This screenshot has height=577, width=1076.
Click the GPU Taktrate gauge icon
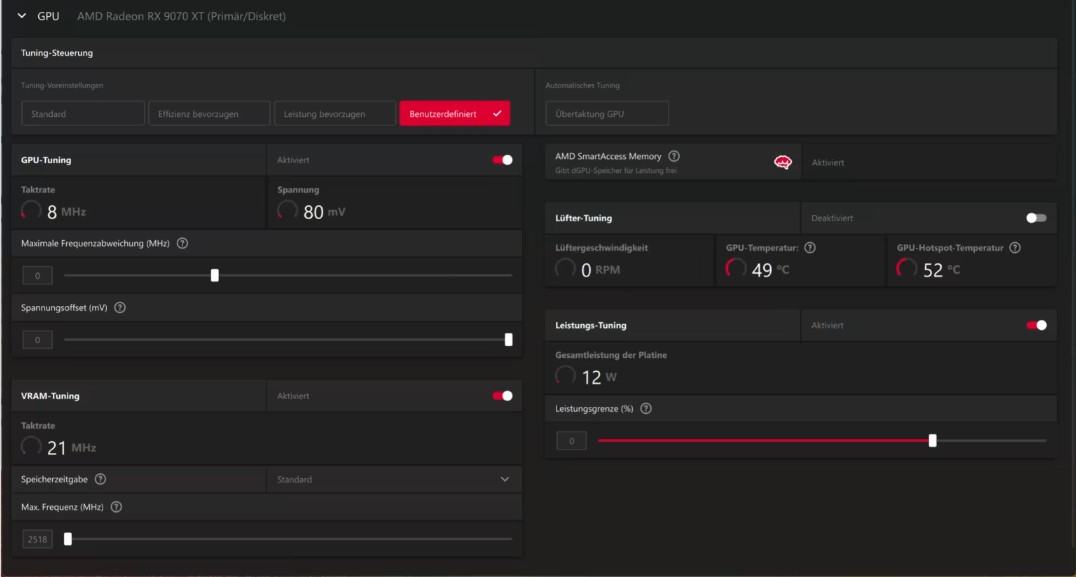(31, 211)
